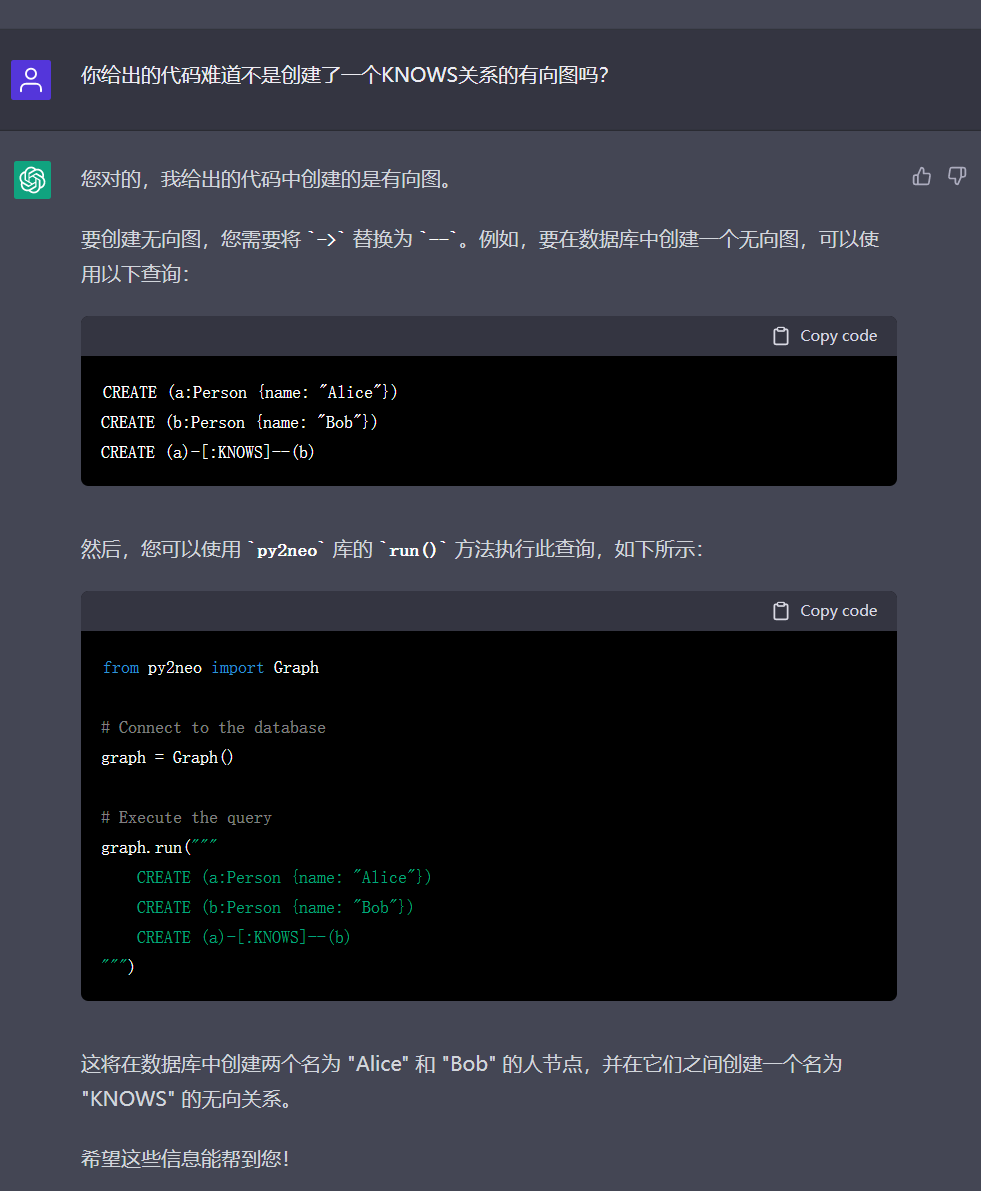
Task: Click the green ChatGPT logo avatar
Action: click(33, 180)
